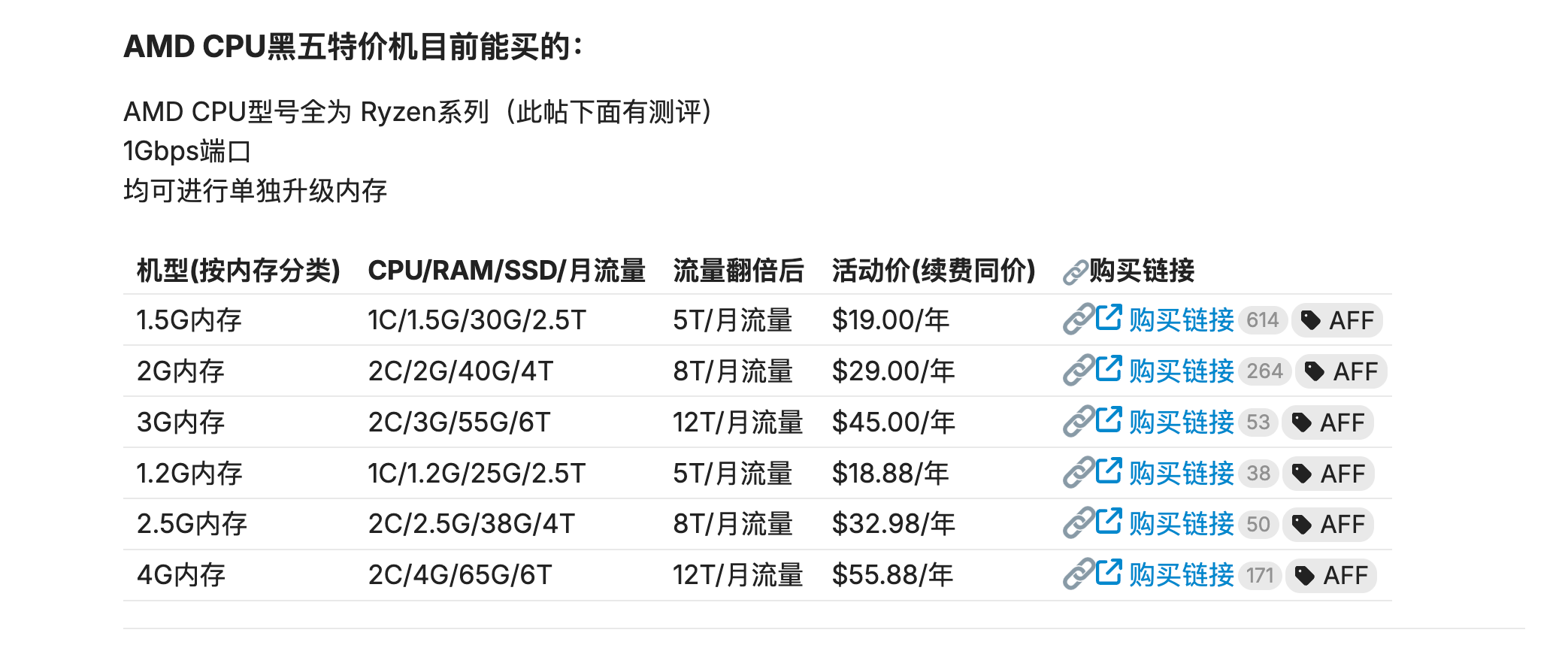The width and height of the screenshot is (1568, 651).
Task: Click chain icon in 4G内存 row
Action: tap(1078, 574)
